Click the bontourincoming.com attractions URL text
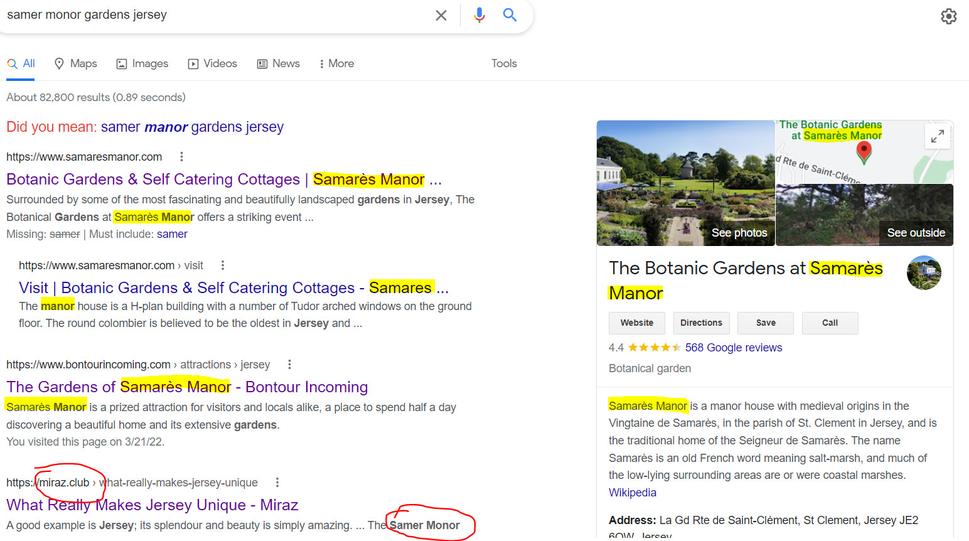The image size is (969, 541). [138, 365]
